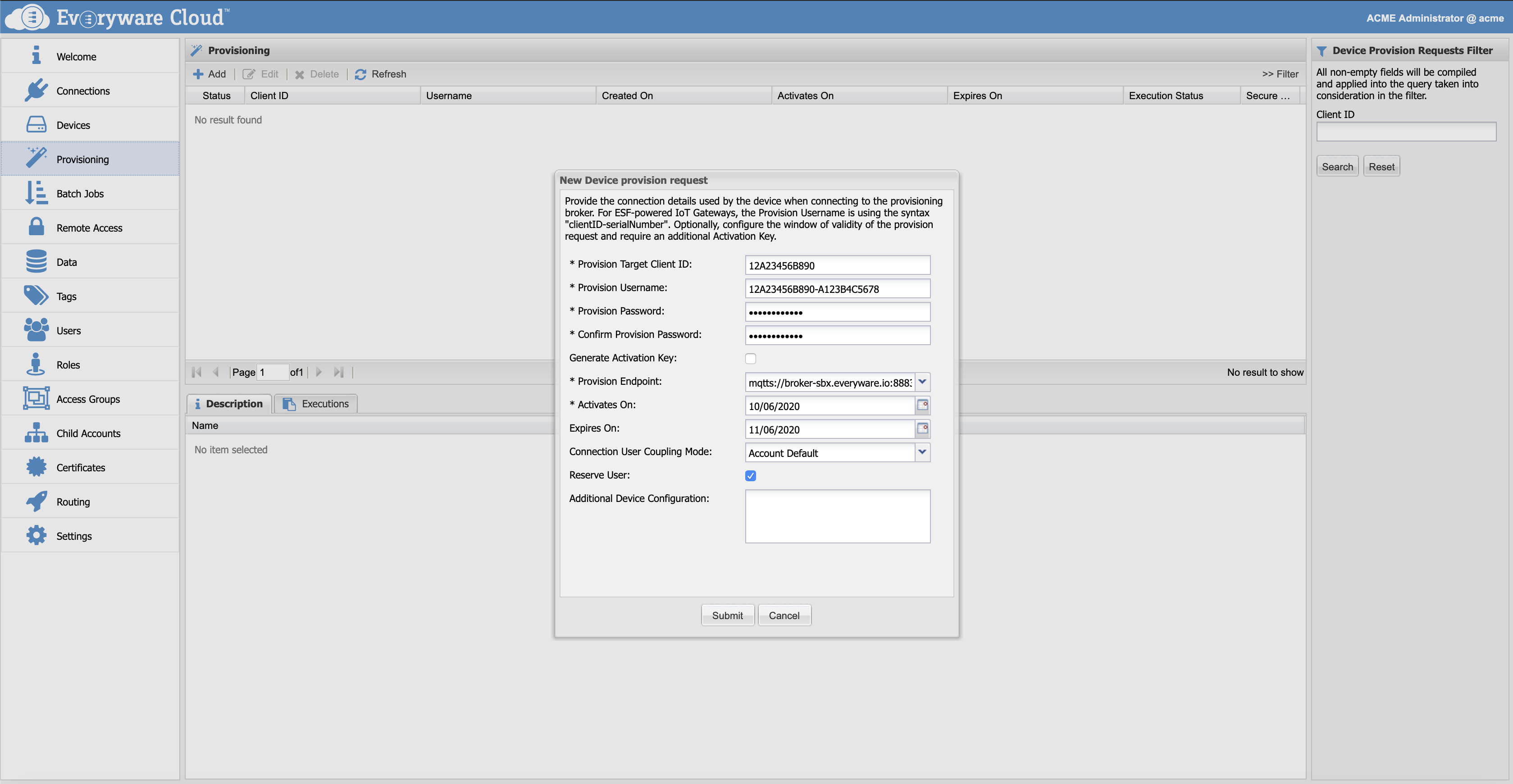Open Devices via its drive icon

[36, 124]
